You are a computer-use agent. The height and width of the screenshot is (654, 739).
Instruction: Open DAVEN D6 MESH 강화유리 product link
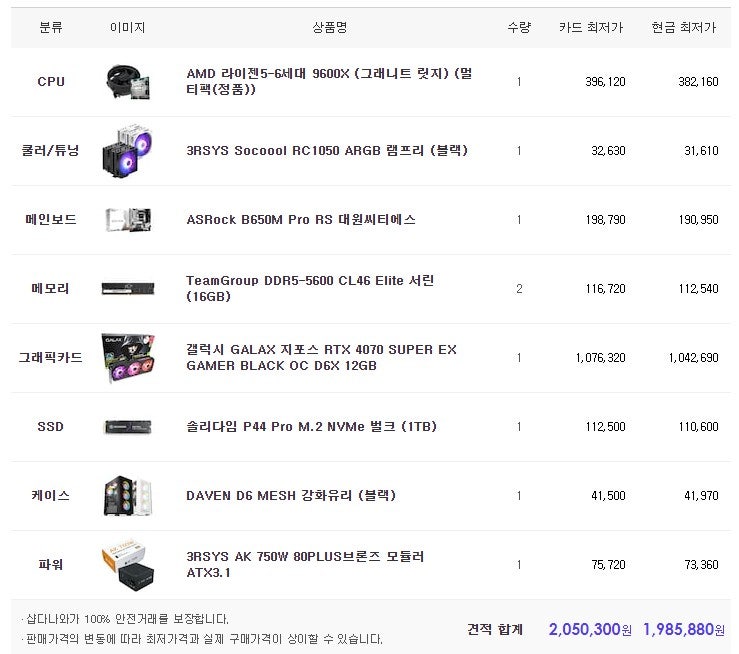coord(291,496)
